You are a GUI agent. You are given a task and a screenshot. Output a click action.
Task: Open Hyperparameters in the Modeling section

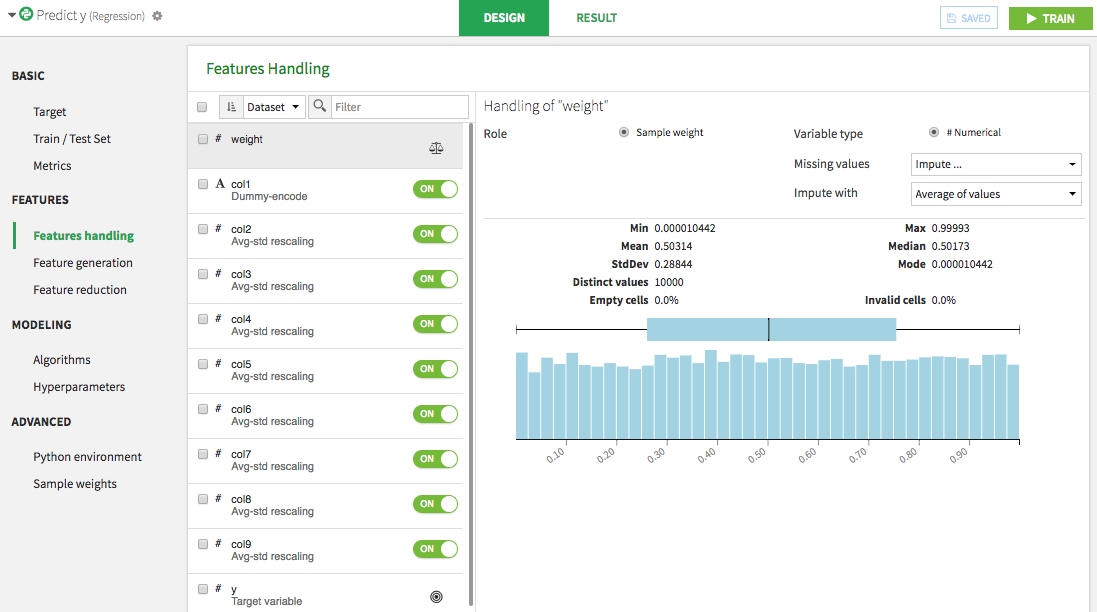80,386
